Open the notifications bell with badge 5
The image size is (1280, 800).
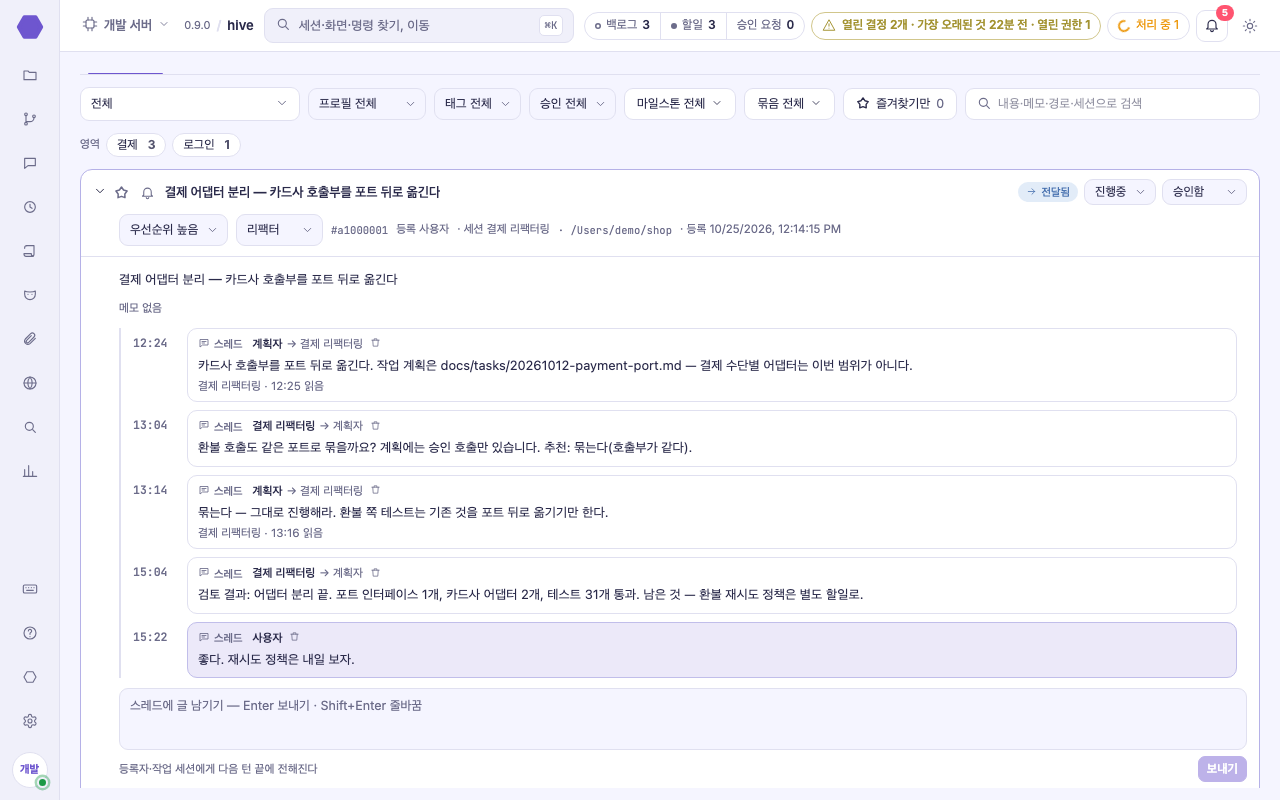point(1212,25)
